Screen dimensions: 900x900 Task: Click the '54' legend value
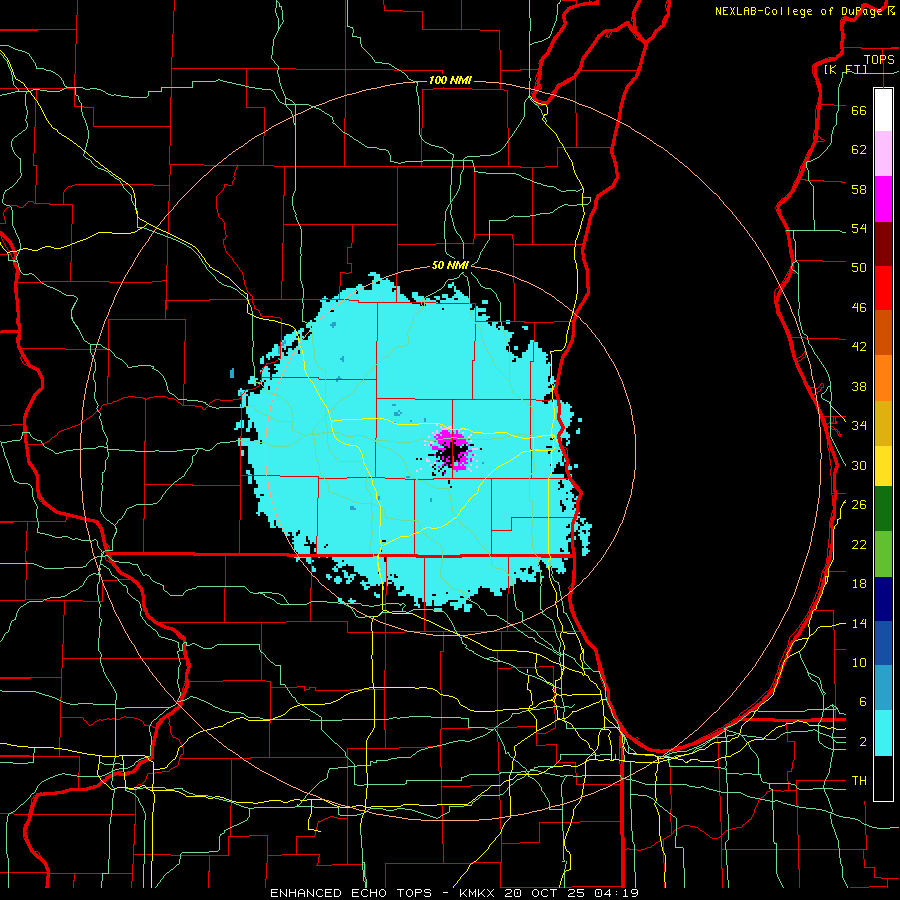click(x=859, y=228)
